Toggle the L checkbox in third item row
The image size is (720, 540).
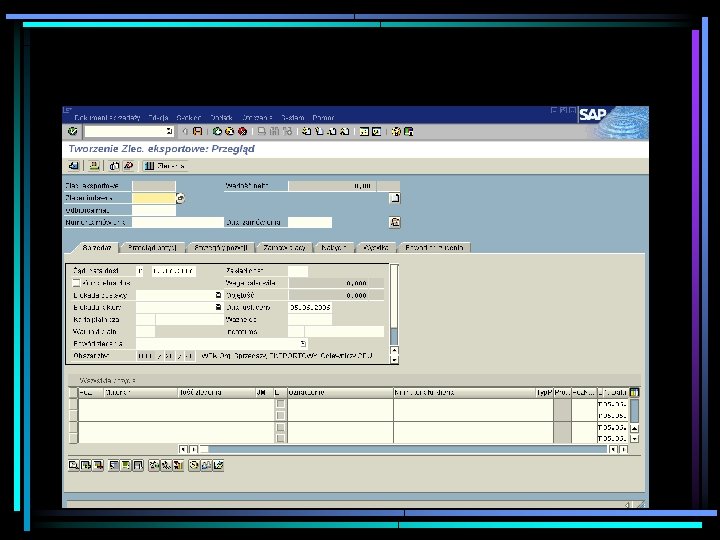280,427
